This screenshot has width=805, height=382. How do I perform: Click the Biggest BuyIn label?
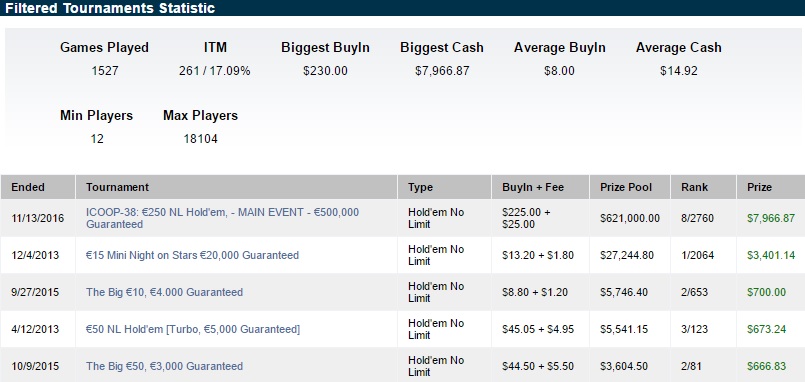[x=325, y=48]
